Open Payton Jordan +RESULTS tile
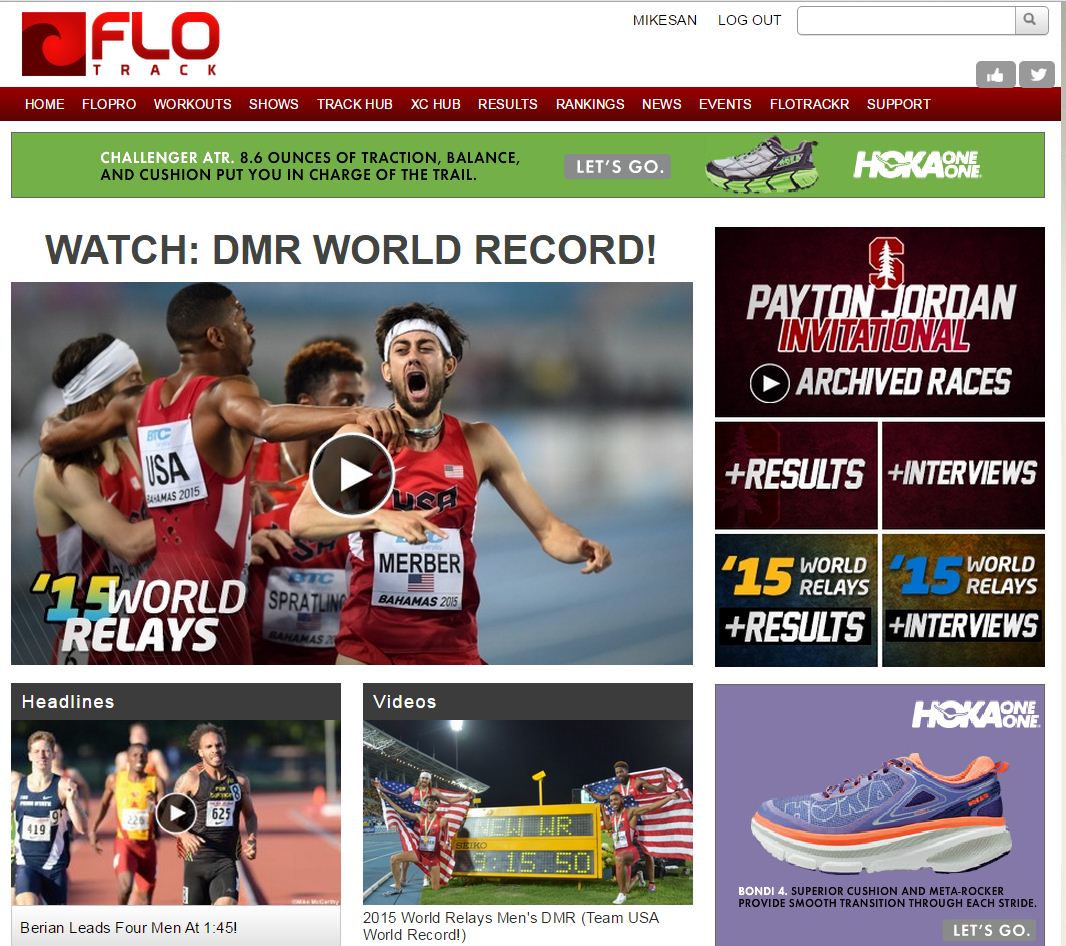The height and width of the screenshot is (946, 1066). click(796, 475)
